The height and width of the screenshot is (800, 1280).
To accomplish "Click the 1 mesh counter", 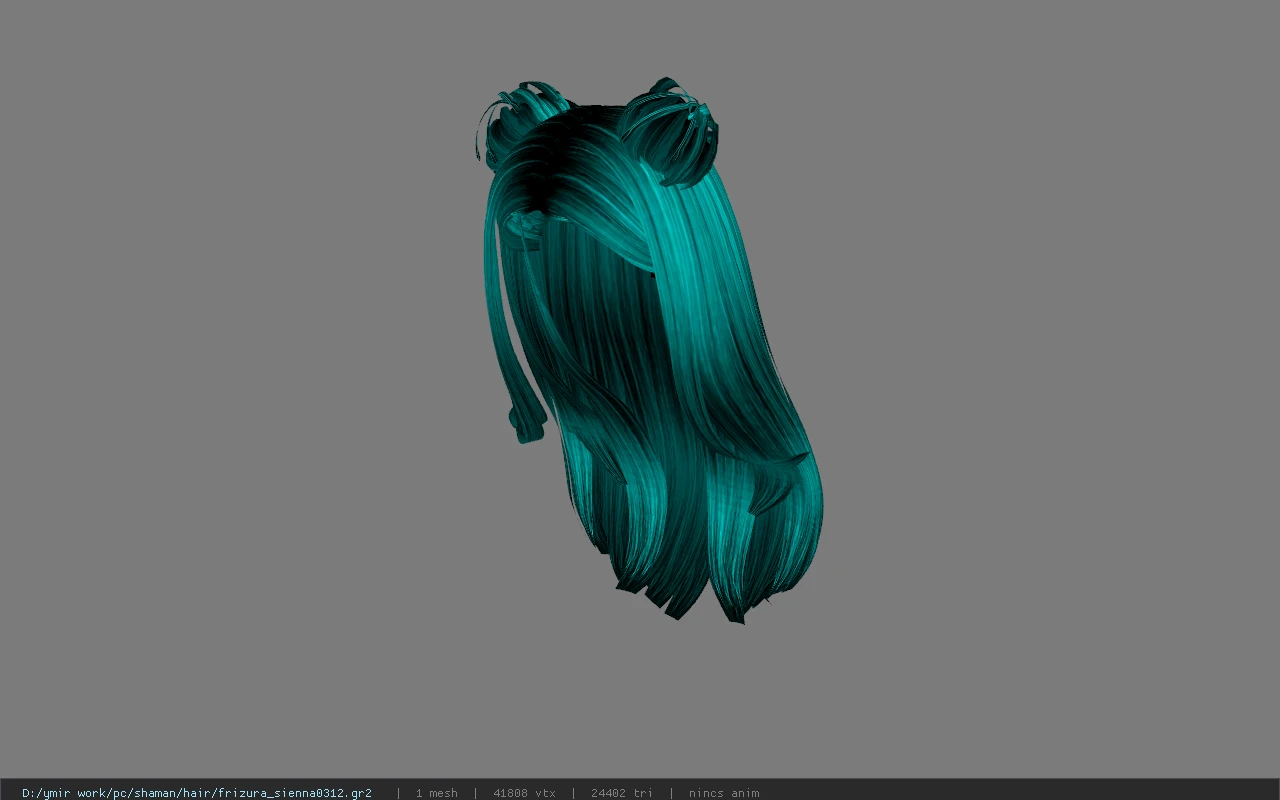I will tap(436, 793).
